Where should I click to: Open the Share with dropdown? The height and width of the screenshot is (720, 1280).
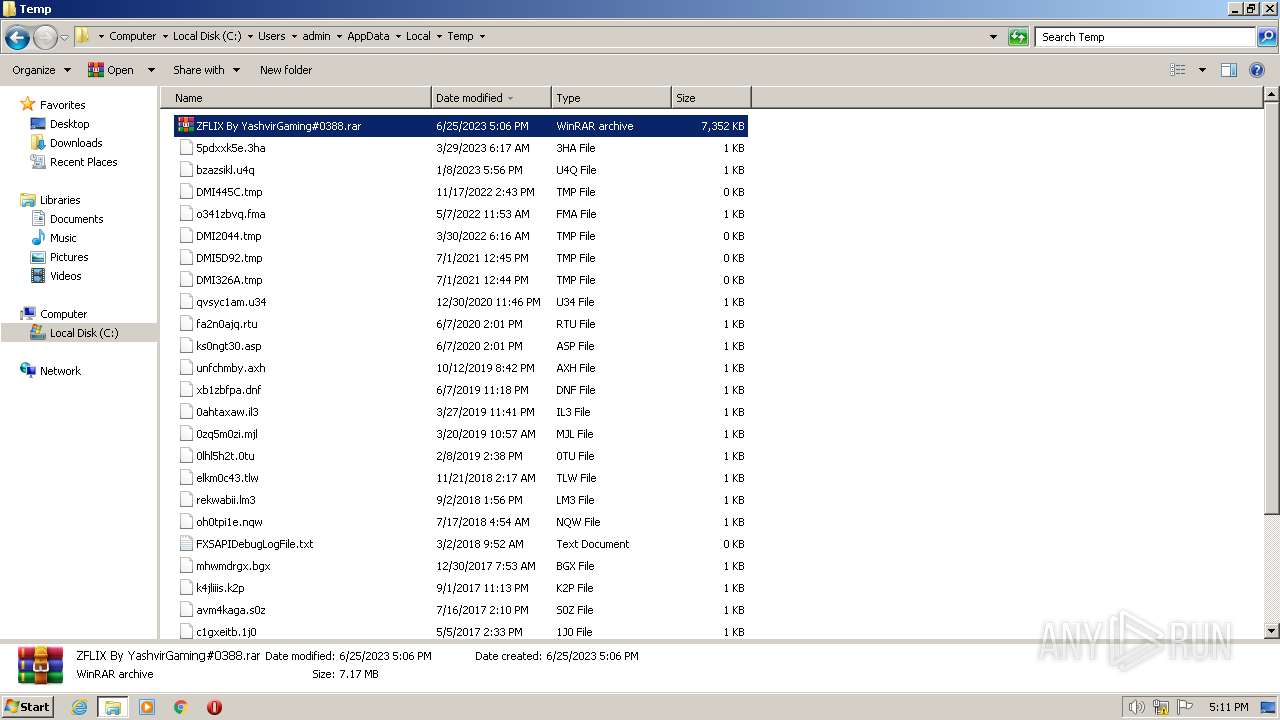207,70
